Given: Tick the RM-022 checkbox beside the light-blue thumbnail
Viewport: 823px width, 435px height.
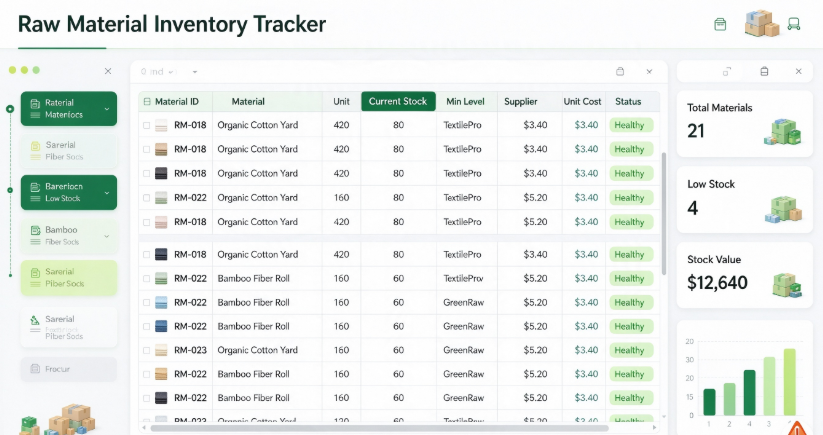Looking at the screenshot, I should click(x=146, y=302).
